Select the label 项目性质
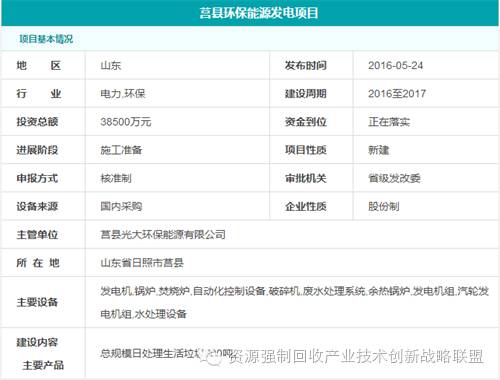This screenshot has height=380, width=500. [306, 150]
